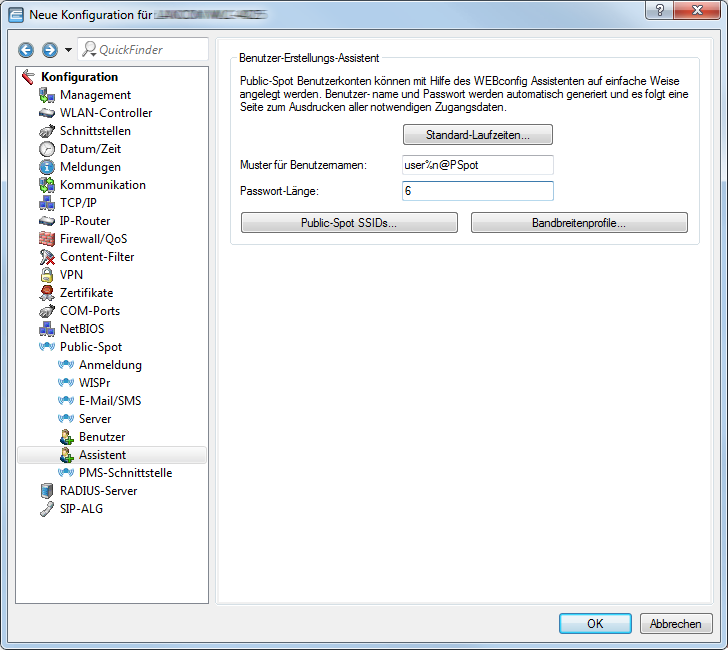The height and width of the screenshot is (650, 728).
Task: Select the PMS-Schnittstelle tree entry
Action: (125, 473)
